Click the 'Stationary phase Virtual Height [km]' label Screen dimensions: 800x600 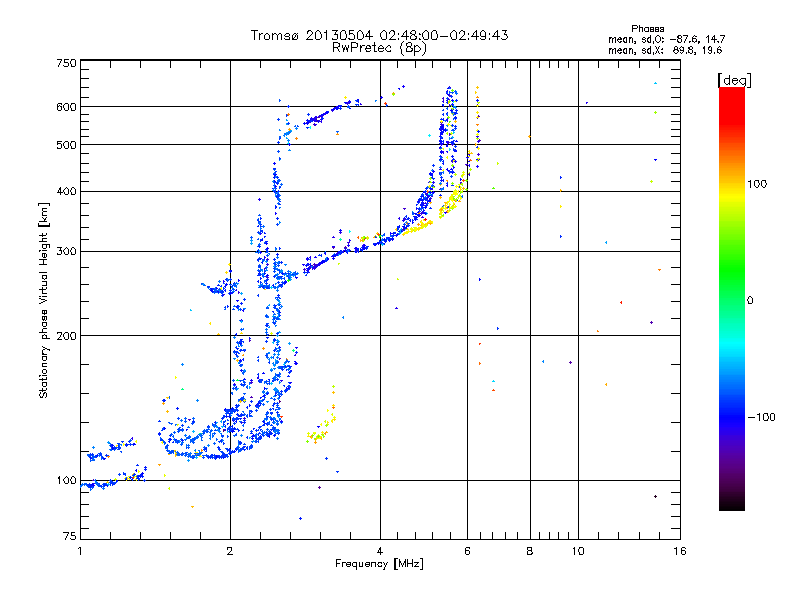tap(44, 300)
